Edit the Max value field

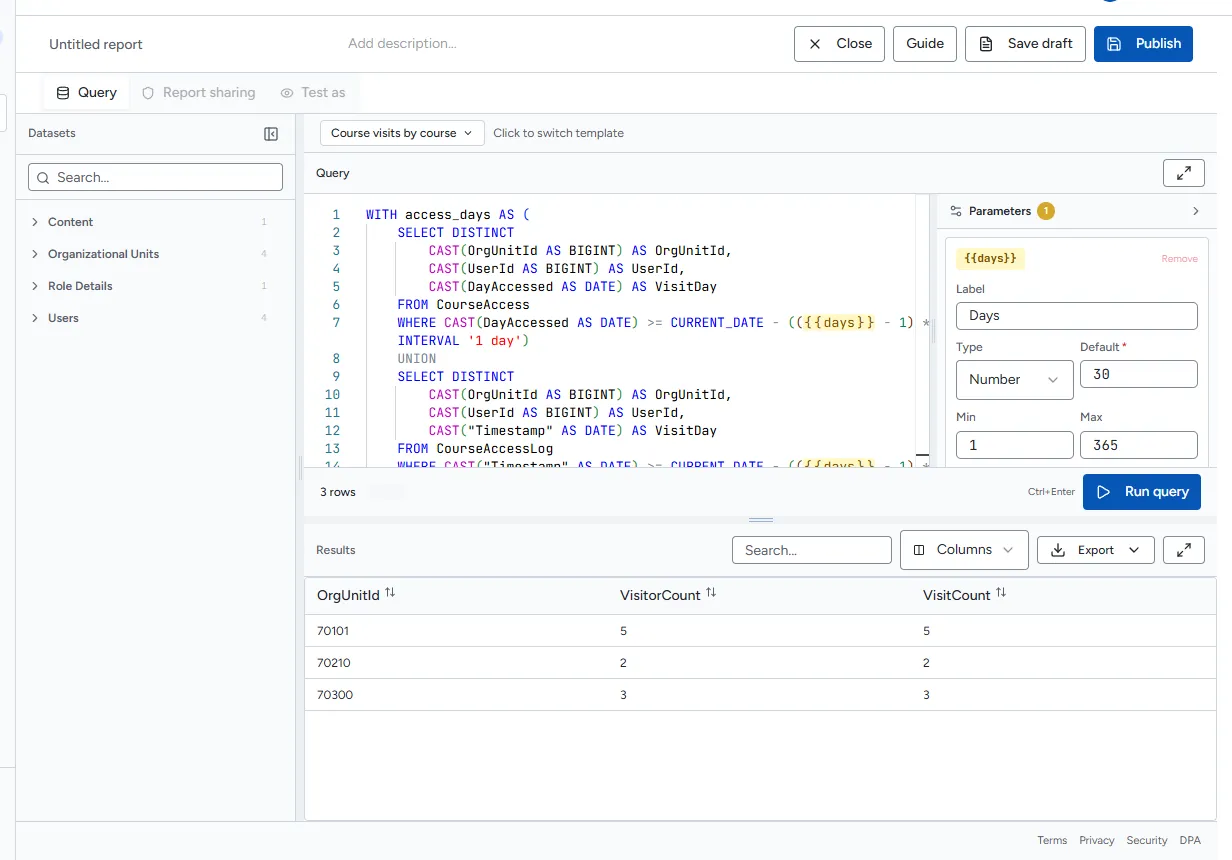coord(1138,445)
